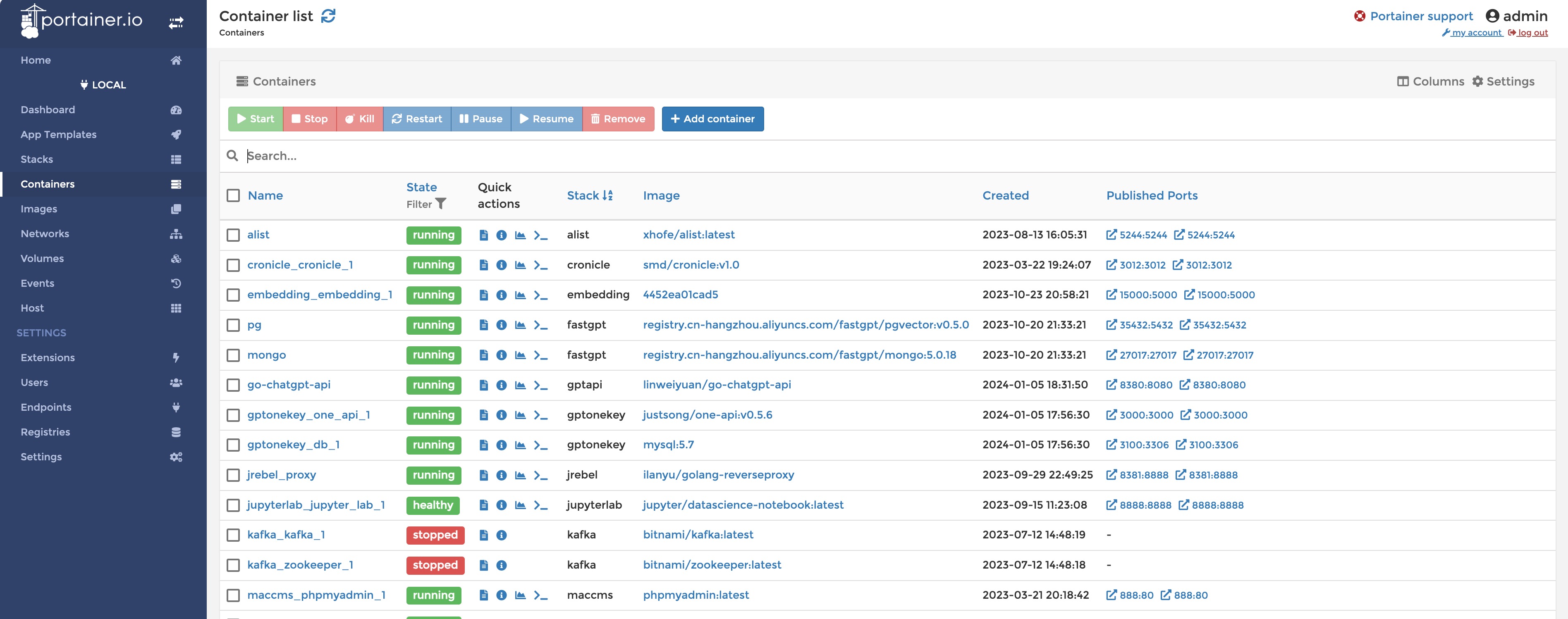
Task: Click the Restart button
Action: tap(417, 119)
